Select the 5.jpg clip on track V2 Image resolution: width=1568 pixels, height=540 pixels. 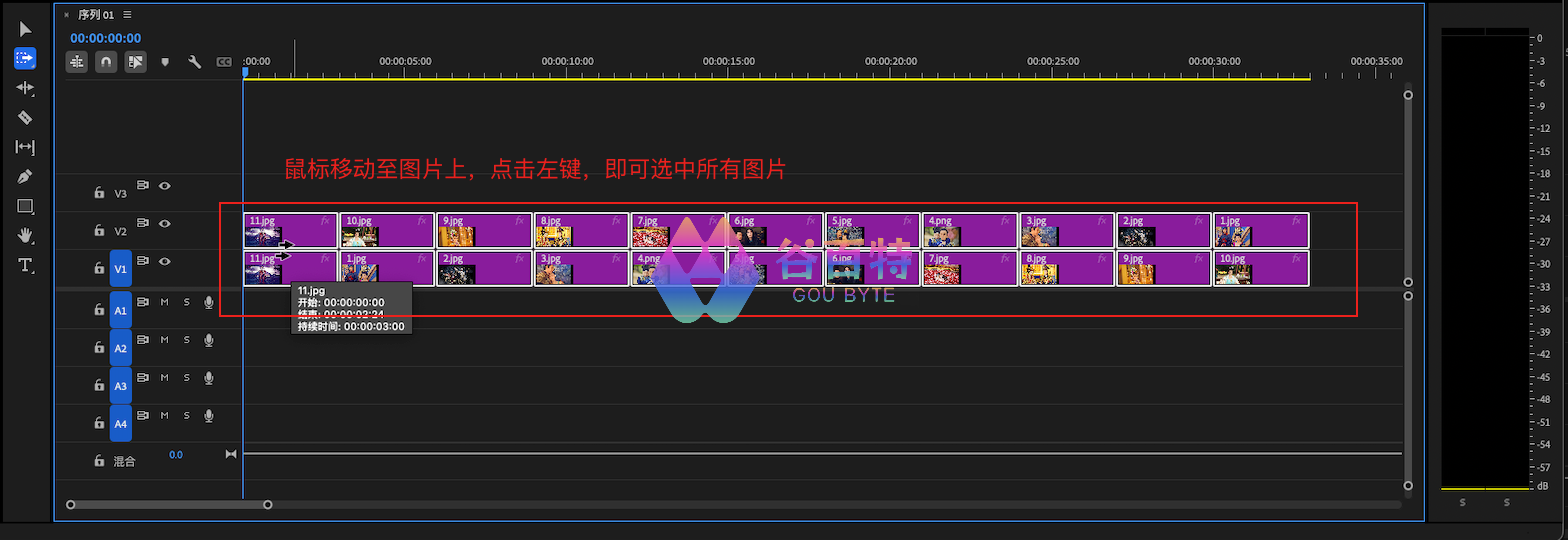(x=872, y=230)
